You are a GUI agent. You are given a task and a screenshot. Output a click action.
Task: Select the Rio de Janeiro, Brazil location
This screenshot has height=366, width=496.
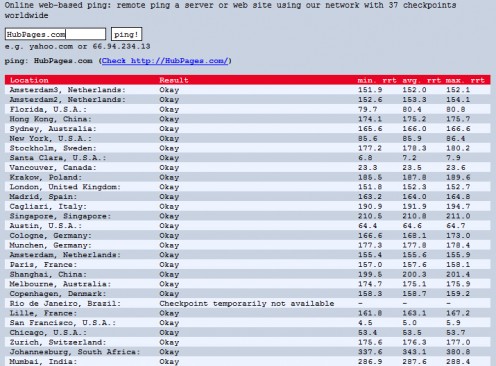[65, 303]
